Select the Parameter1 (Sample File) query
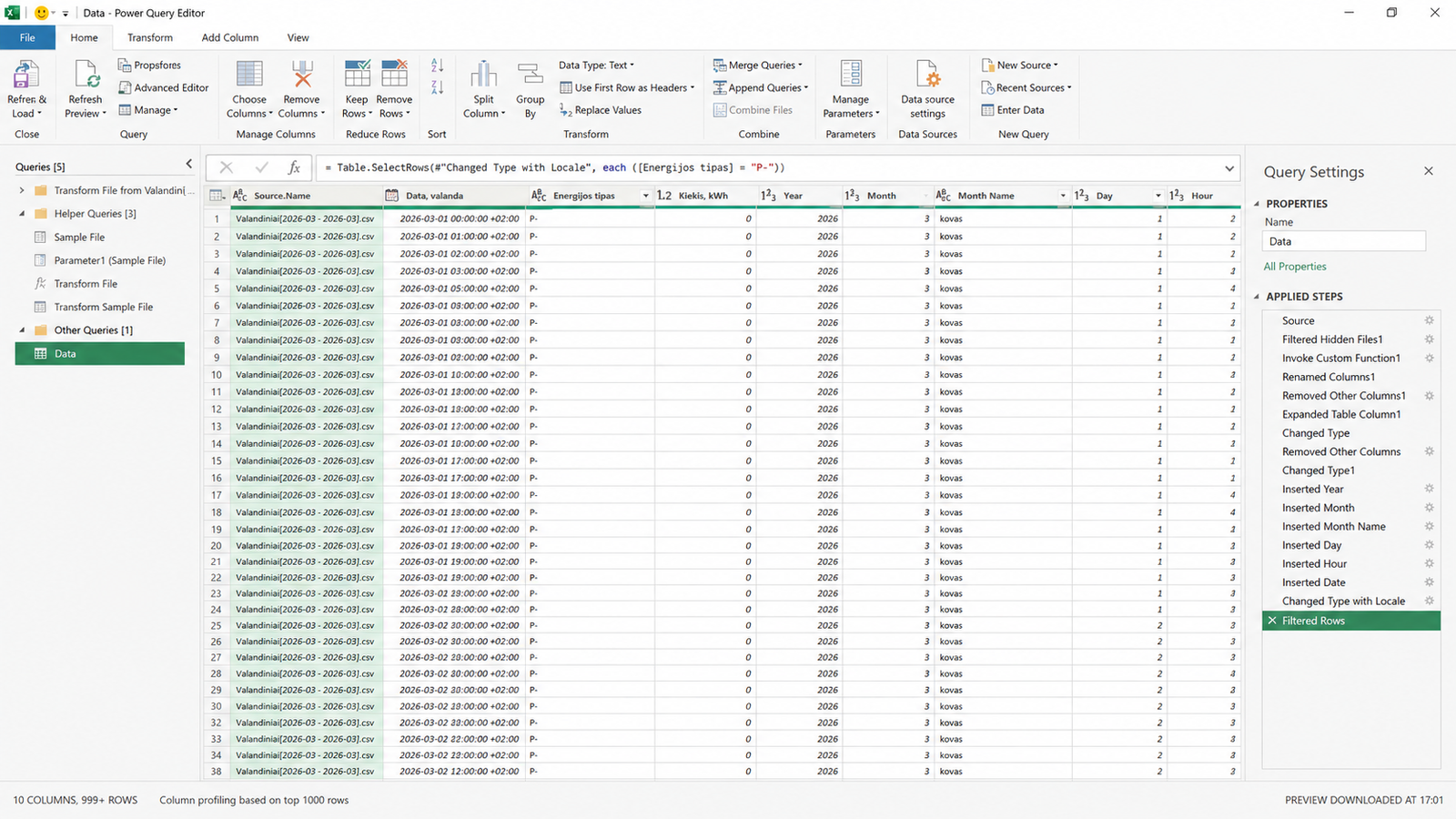The height and width of the screenshot is (819, 1456). (x=100, y=260)
